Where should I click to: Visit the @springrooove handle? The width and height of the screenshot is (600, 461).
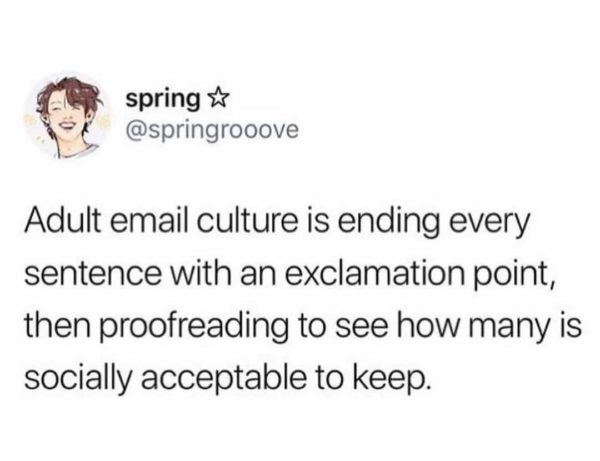point(212,130)
